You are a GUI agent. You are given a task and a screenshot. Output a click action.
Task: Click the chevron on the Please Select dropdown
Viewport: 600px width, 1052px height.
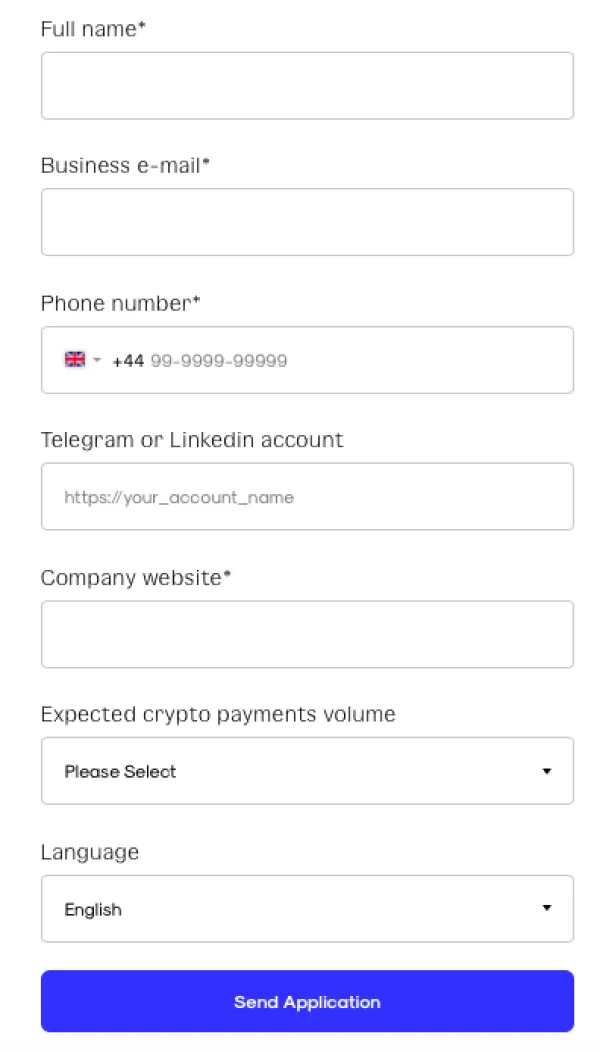click(547, 770)
